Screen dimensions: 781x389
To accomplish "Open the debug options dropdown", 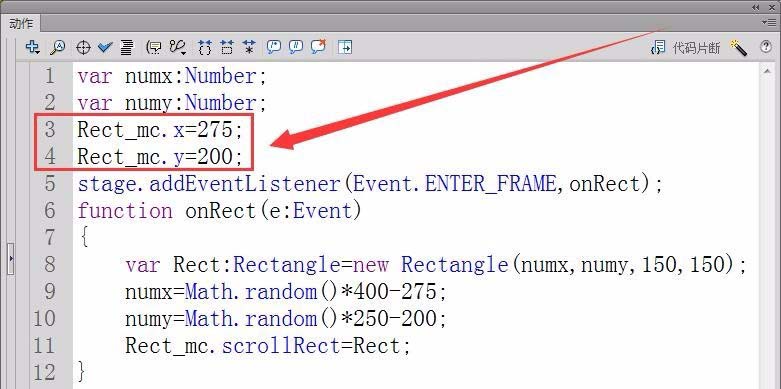I will click(178, 48).
